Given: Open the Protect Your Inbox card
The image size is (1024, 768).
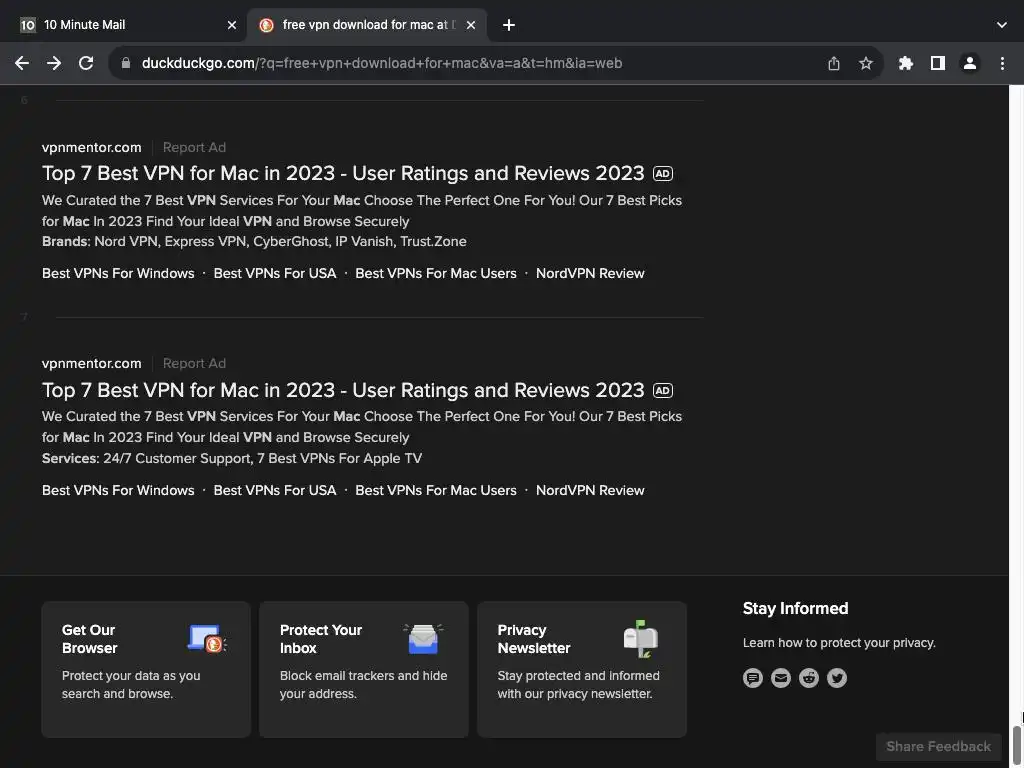Looking at the screenshot, I should (364, 669).
